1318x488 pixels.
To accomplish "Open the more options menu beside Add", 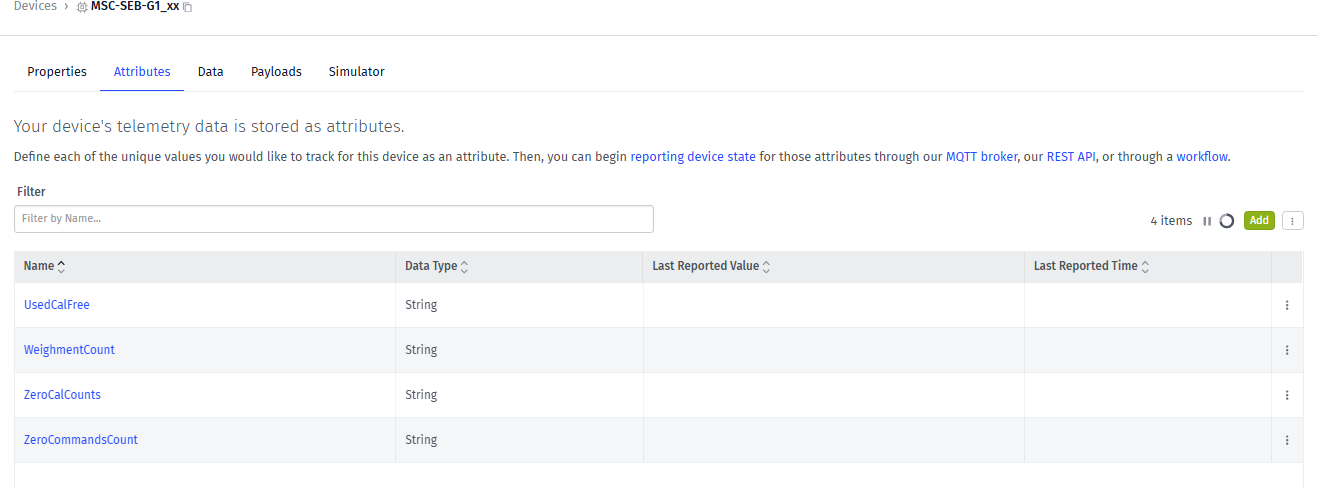I will 1292,221.
